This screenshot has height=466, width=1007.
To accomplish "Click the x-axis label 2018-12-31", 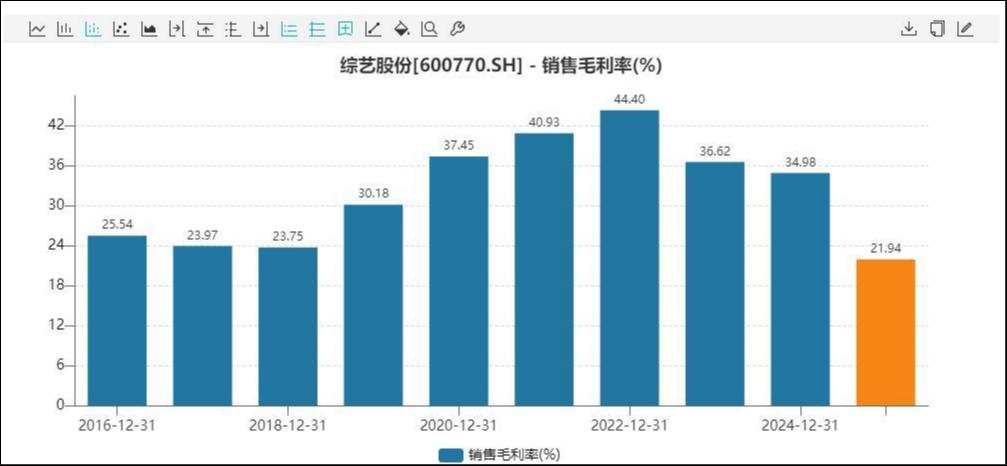I will [287, 426].
